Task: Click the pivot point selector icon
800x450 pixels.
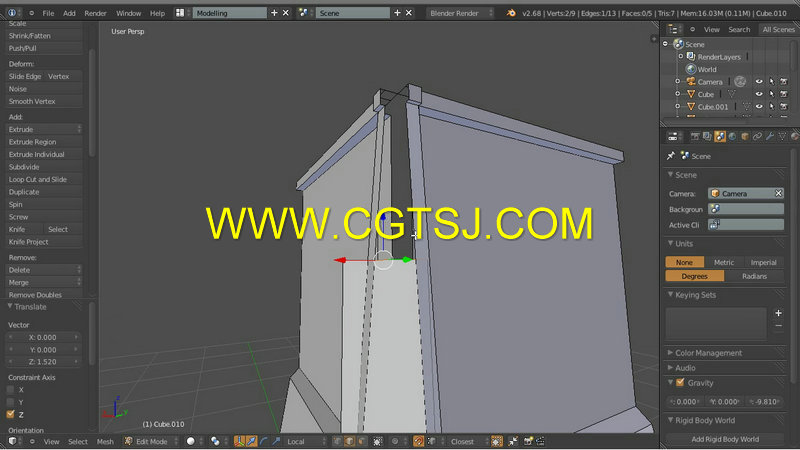Action: (215, 441)
